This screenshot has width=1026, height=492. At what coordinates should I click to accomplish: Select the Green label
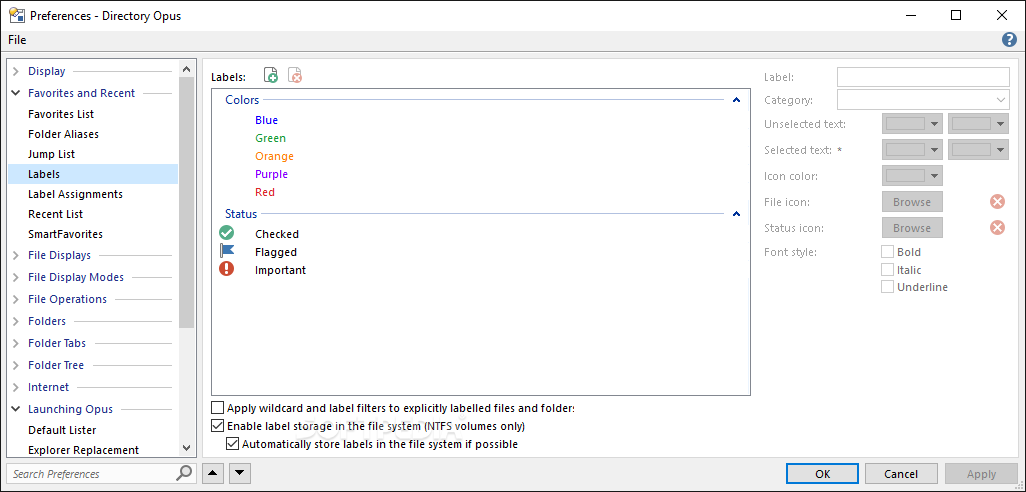point(270,138)
